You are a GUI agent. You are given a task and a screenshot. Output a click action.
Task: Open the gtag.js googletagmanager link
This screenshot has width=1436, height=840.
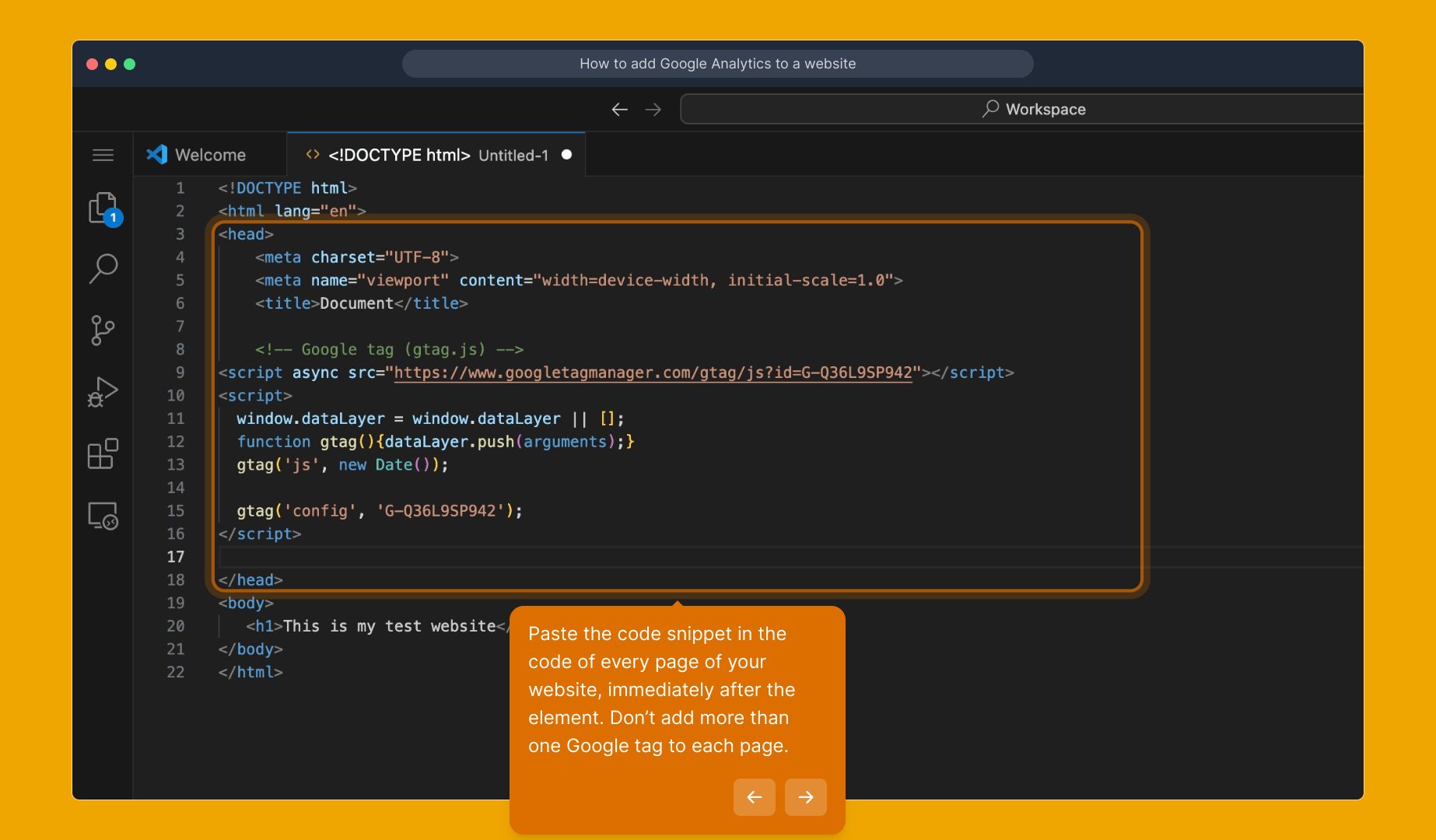652,373
